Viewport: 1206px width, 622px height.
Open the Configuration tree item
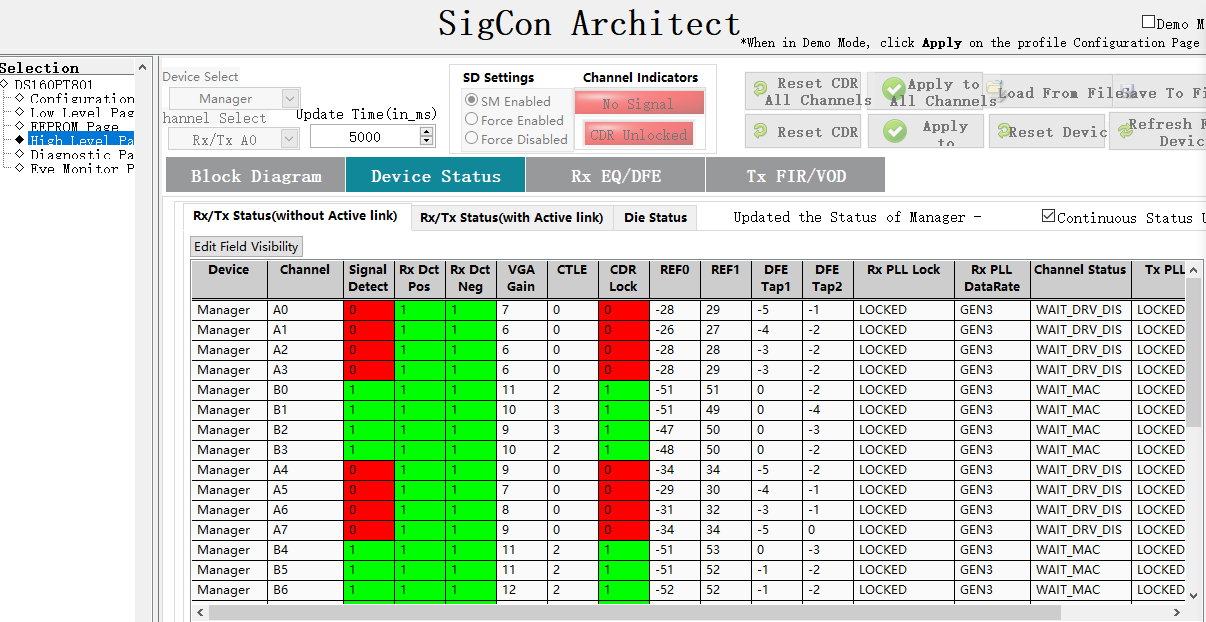click(82, 99)
